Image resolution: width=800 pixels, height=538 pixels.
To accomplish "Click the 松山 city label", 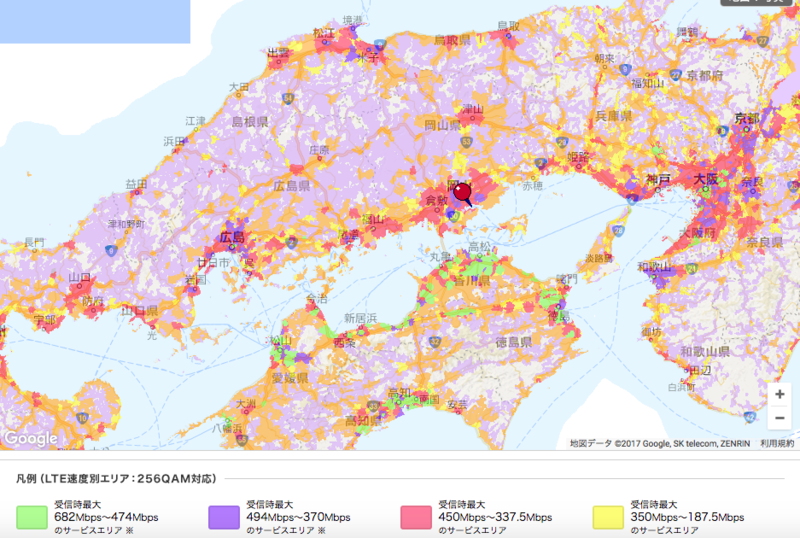I will (281, 340).
